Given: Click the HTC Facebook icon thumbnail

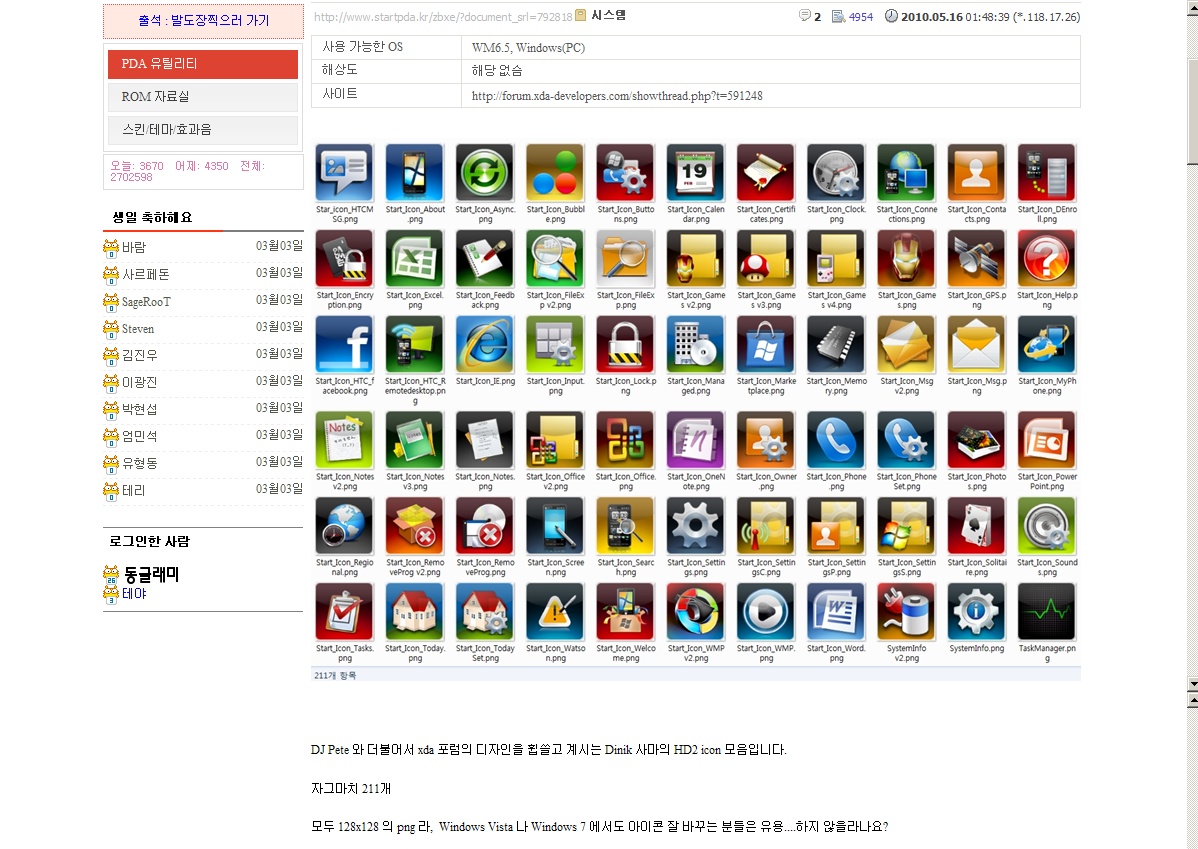Looking at the screenshot, I should point(344,345).
